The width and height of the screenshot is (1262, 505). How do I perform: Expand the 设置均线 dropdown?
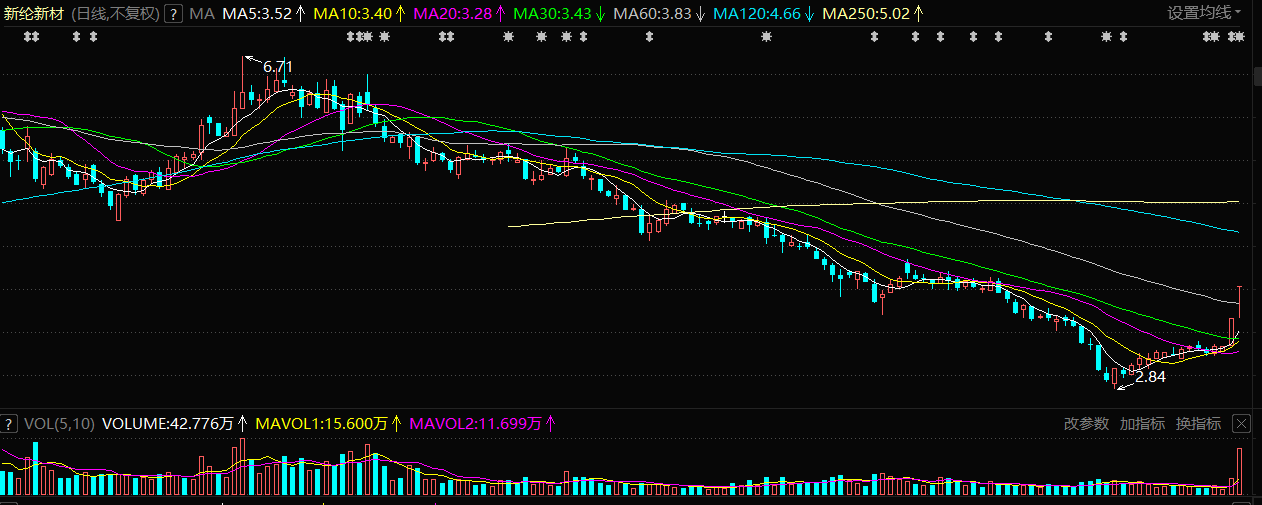pos(1205,13)
